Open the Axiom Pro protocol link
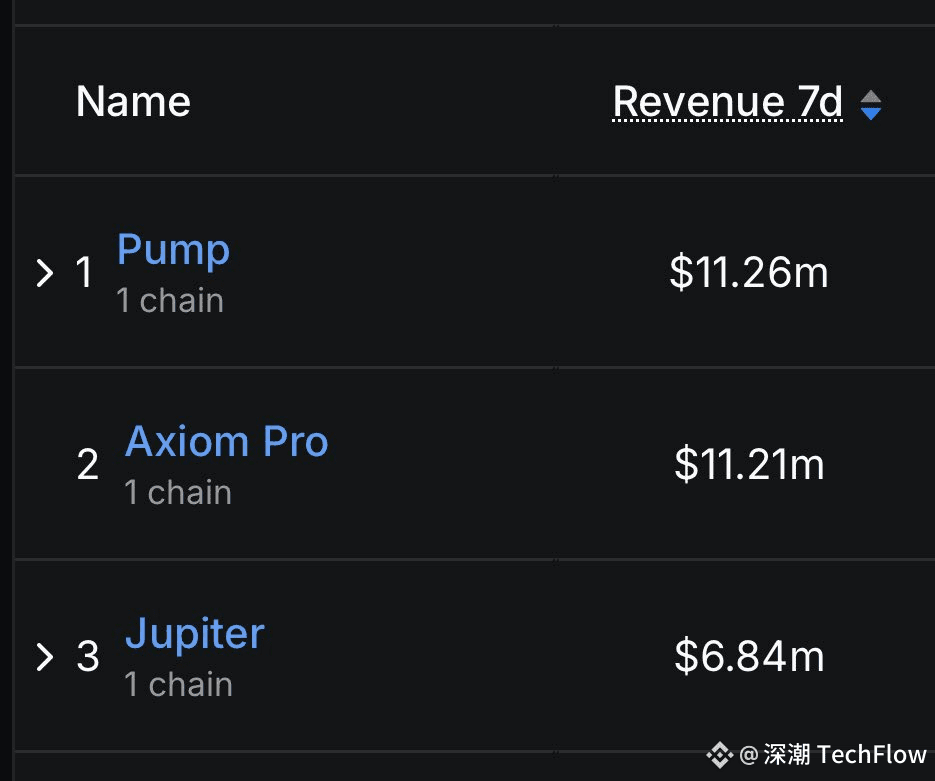The image size is (935, 781). tap(227, 441)
